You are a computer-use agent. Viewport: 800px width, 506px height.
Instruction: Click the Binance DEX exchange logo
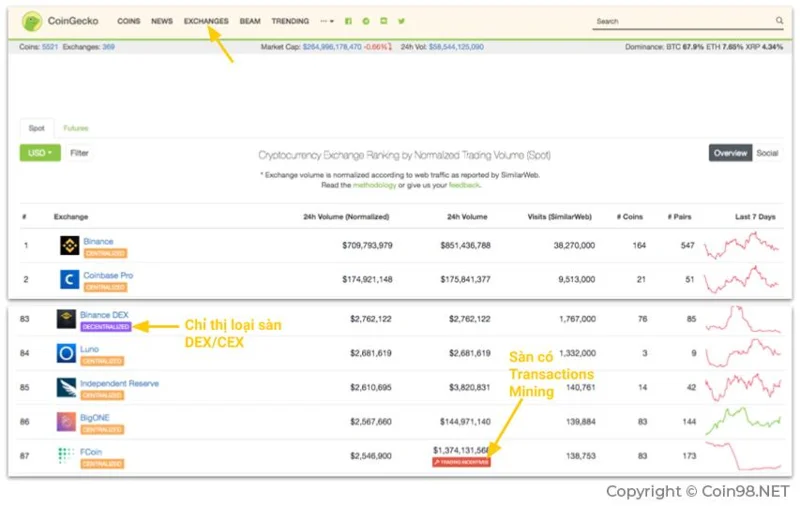coord(66,319)
